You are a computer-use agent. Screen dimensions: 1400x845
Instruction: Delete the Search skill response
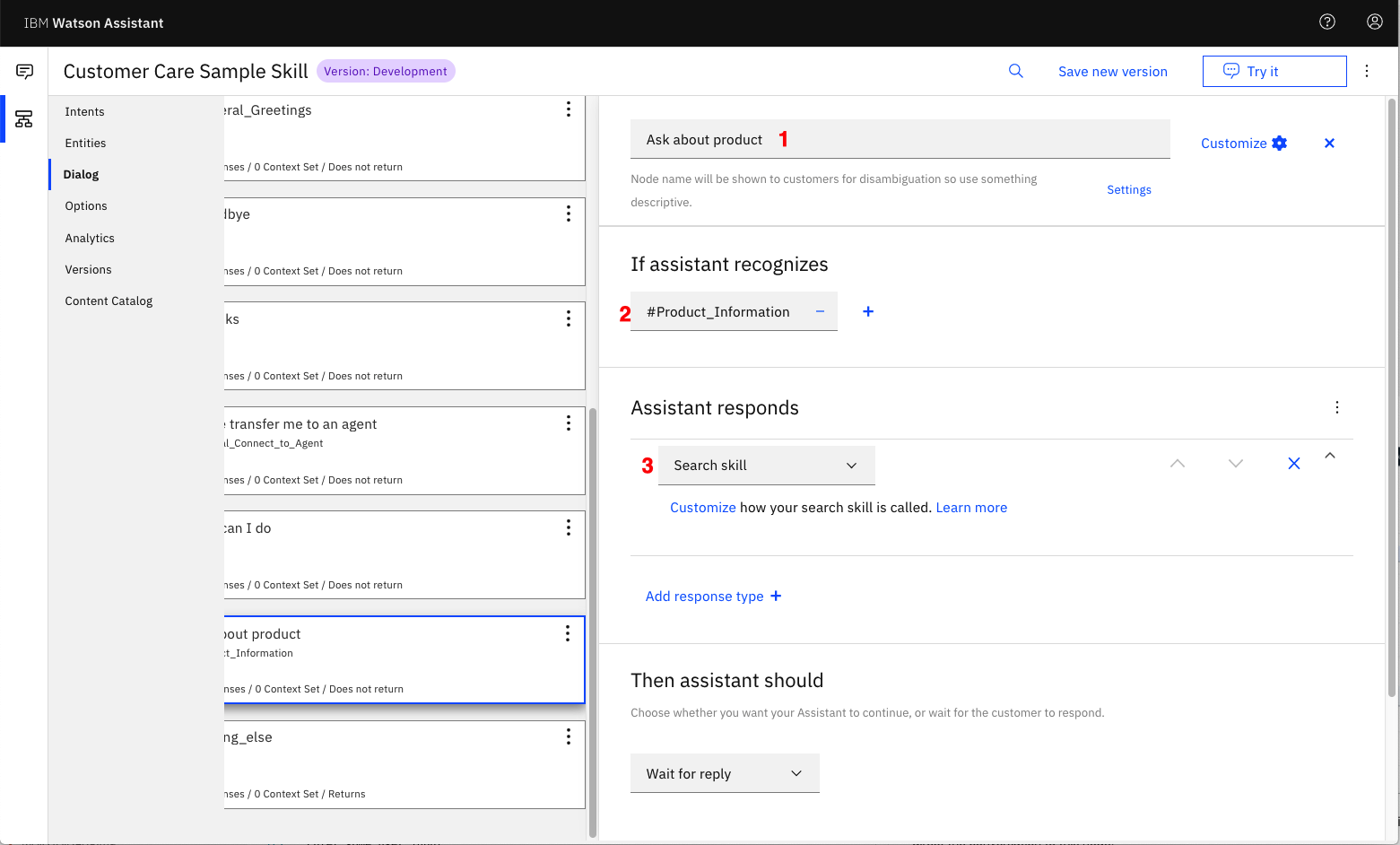[1293, 463]
